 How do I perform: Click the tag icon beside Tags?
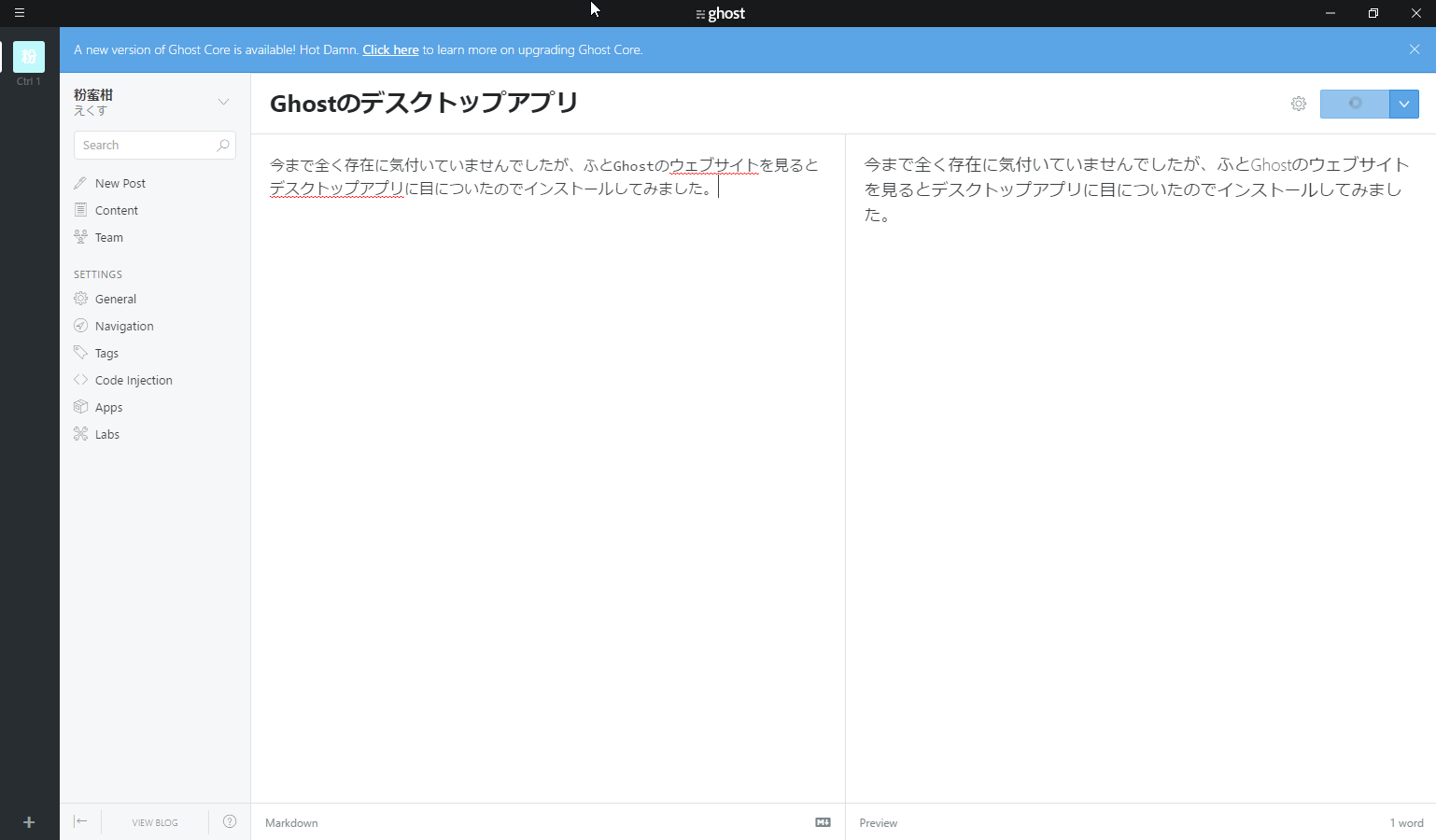(x=80, y=353)
